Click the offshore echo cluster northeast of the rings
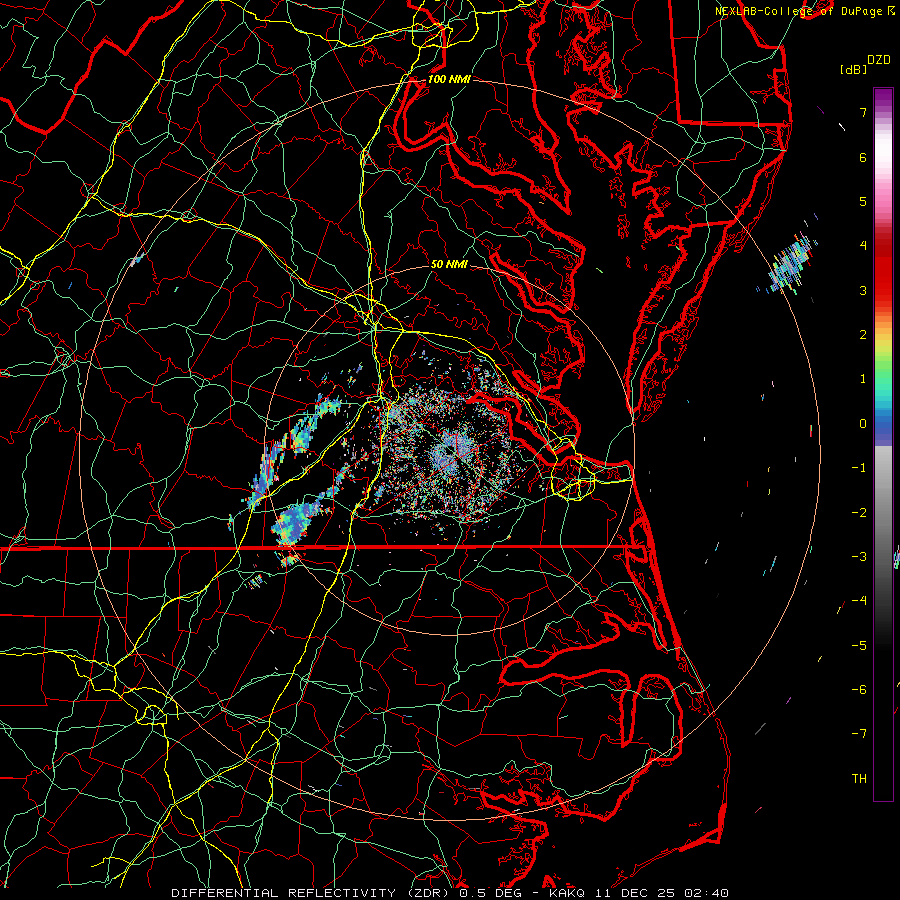Viewport: 900px width, 900px height. coord(793,265)
